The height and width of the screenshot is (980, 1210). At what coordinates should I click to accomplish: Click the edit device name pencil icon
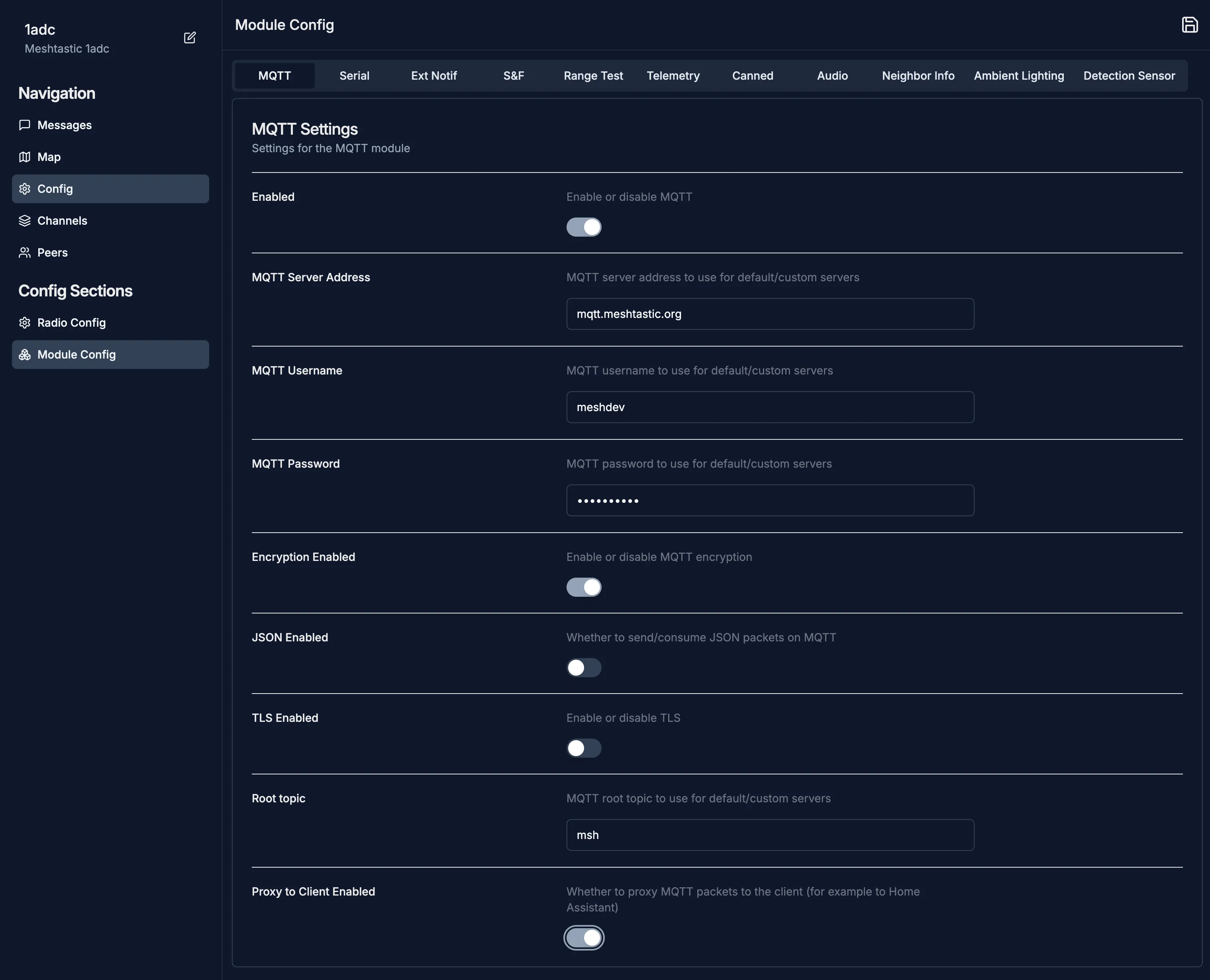(190, 38)
